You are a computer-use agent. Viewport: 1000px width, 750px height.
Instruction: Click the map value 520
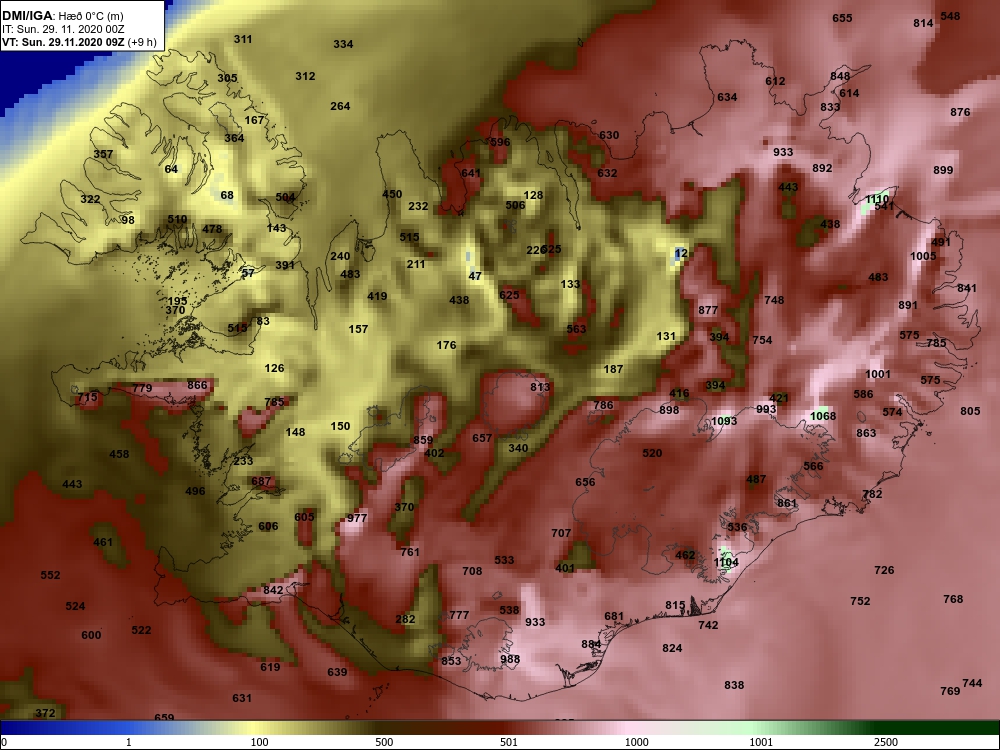coord(652,453)
